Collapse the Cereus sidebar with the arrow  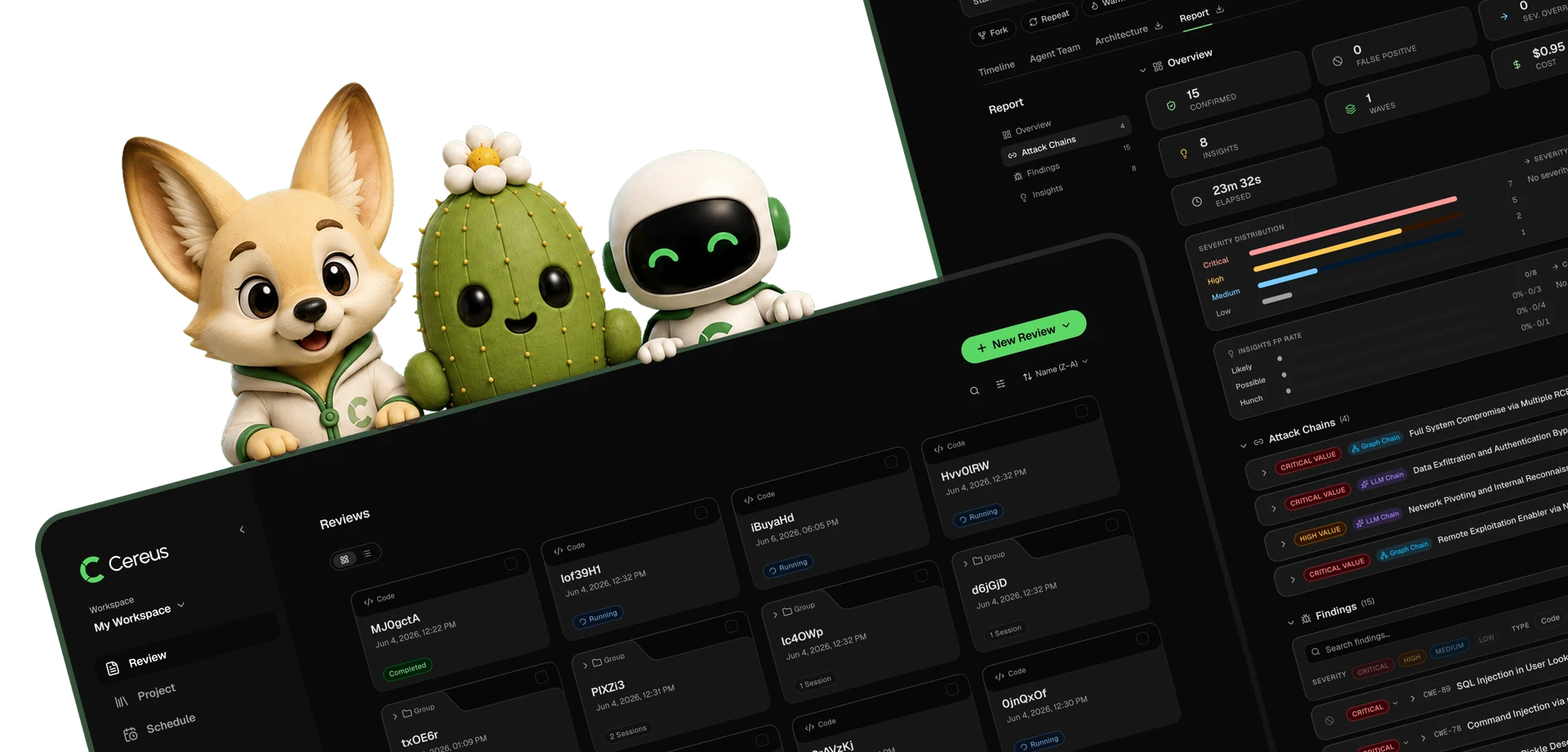242,529
